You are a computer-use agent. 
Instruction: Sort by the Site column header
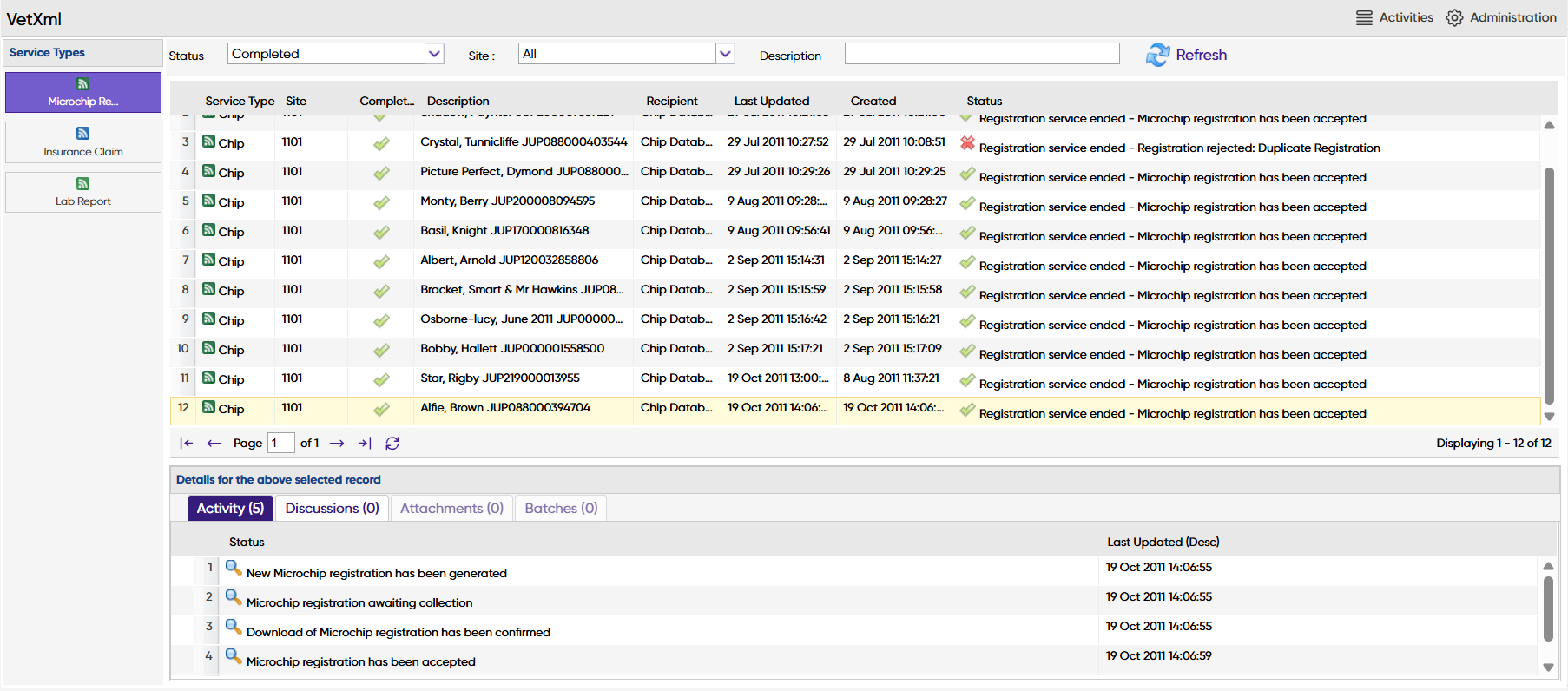296,101
